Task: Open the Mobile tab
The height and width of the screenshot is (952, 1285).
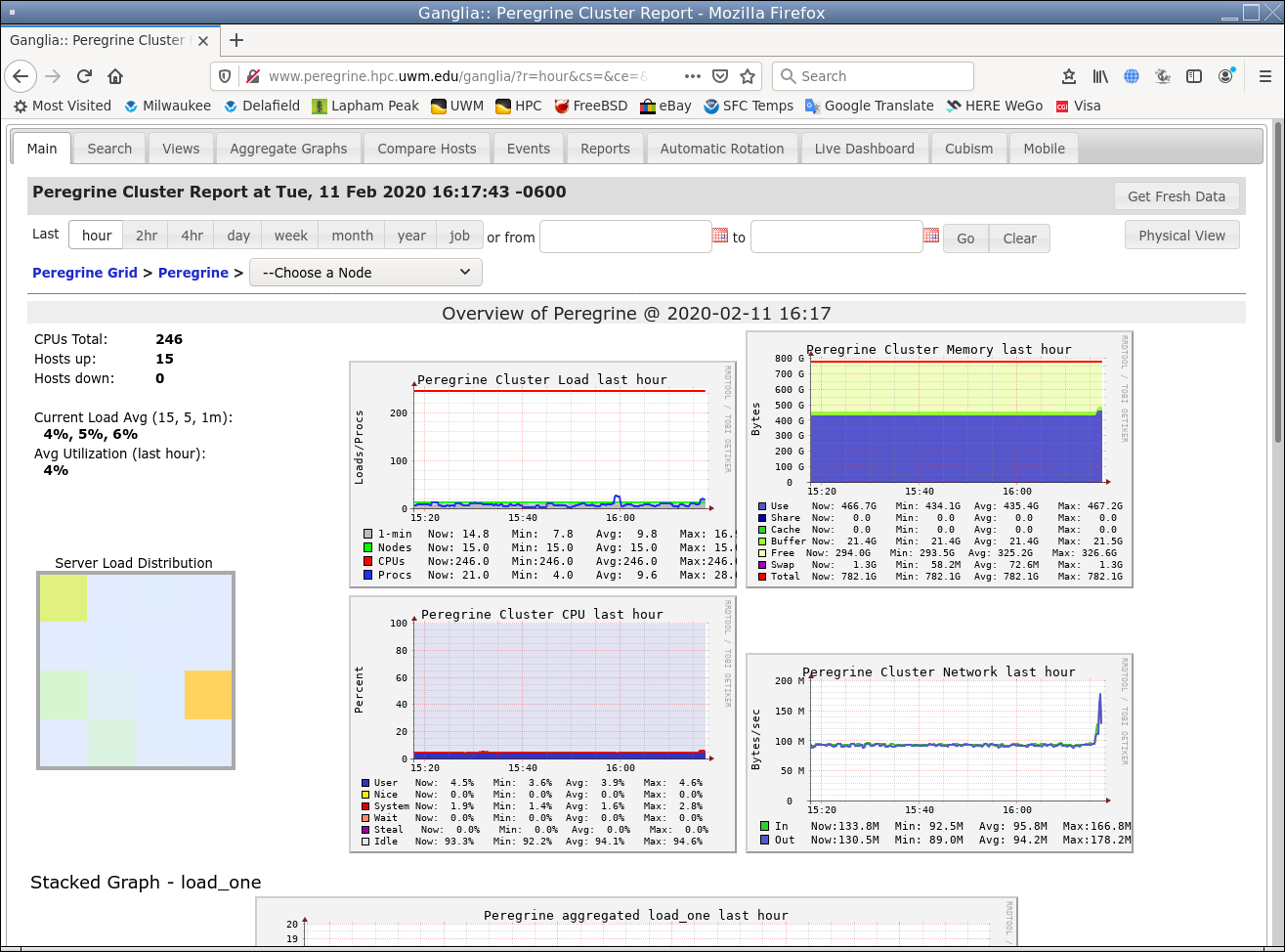Action: pos(1045,149)
